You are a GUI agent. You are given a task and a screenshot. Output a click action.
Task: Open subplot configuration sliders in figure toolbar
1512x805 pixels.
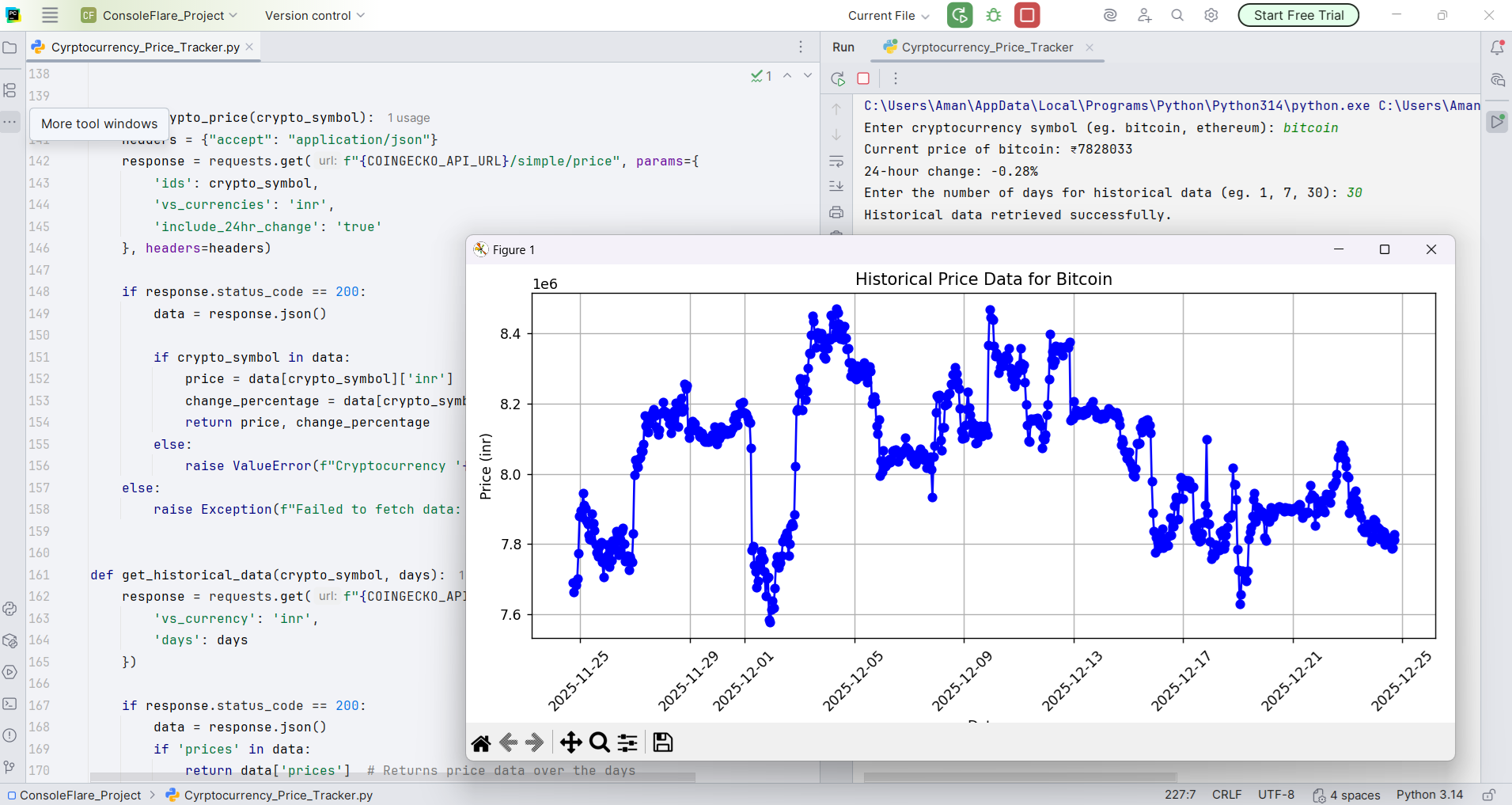click(627, 742)
